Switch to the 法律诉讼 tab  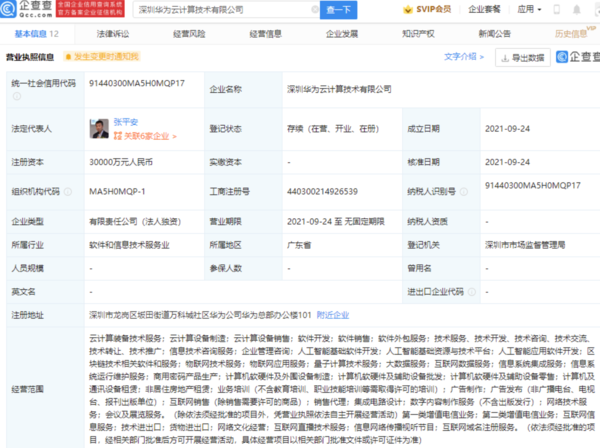click(x=112, y=34)
